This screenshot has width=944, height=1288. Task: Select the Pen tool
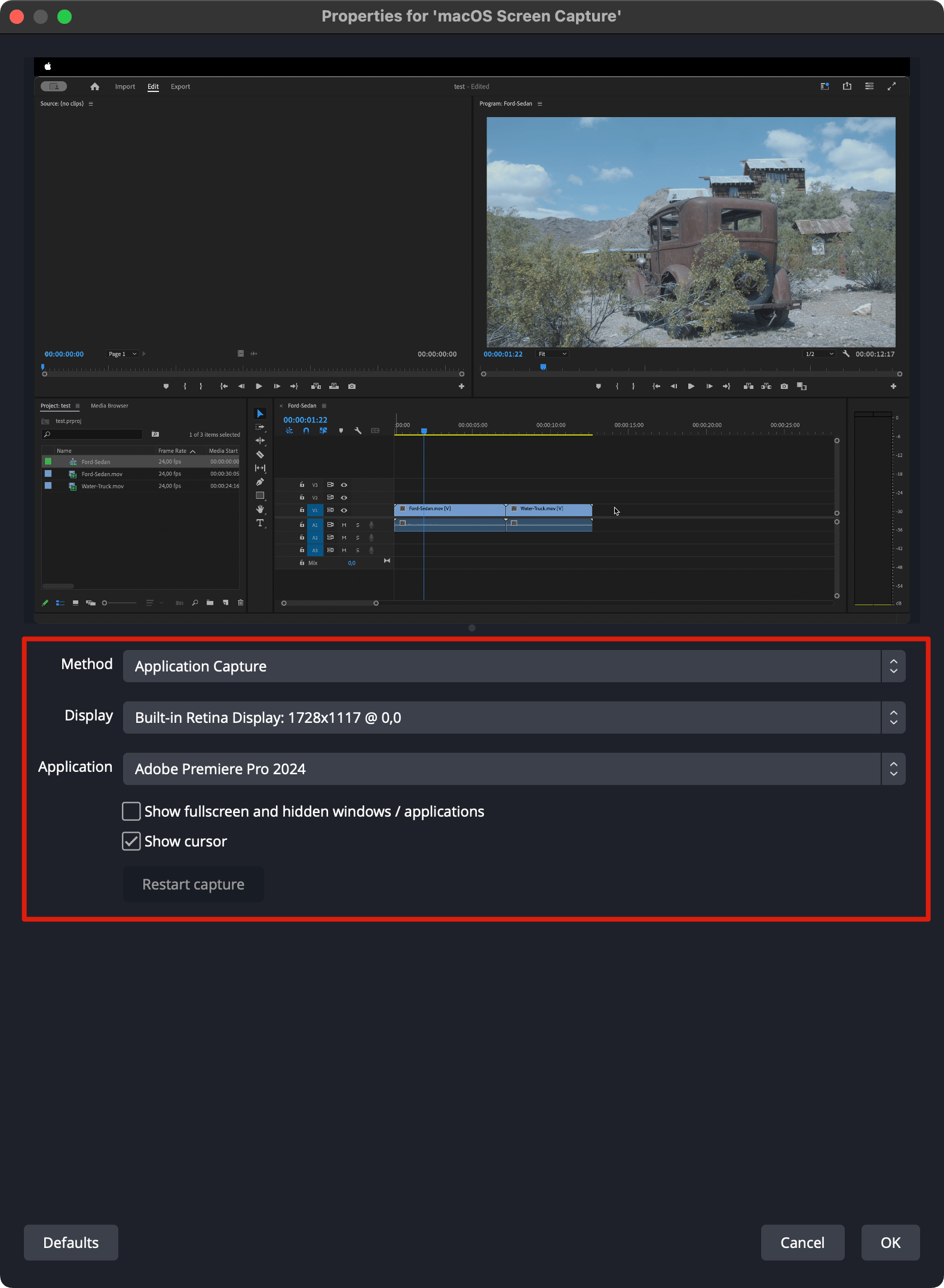pyautogui.click(x=260, y=482)
